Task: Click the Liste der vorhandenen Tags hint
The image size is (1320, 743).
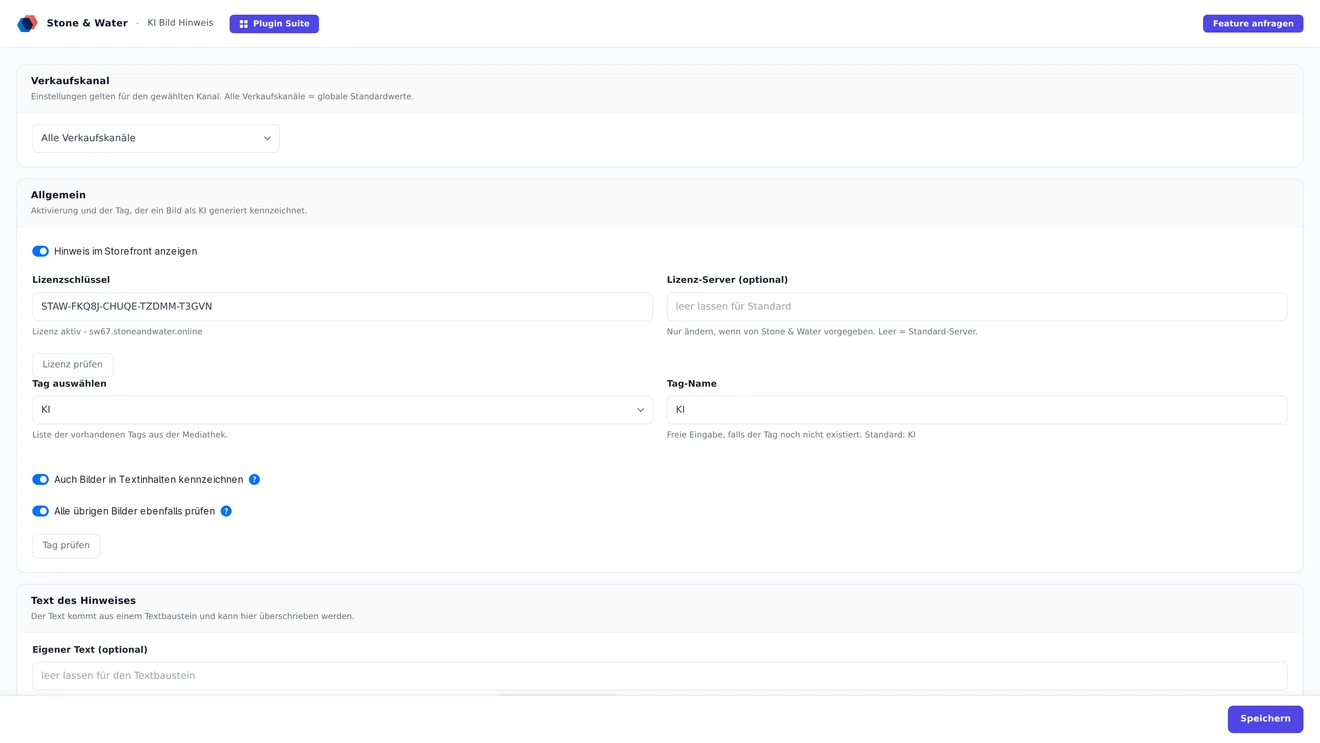Action: (x=130, y=435)
